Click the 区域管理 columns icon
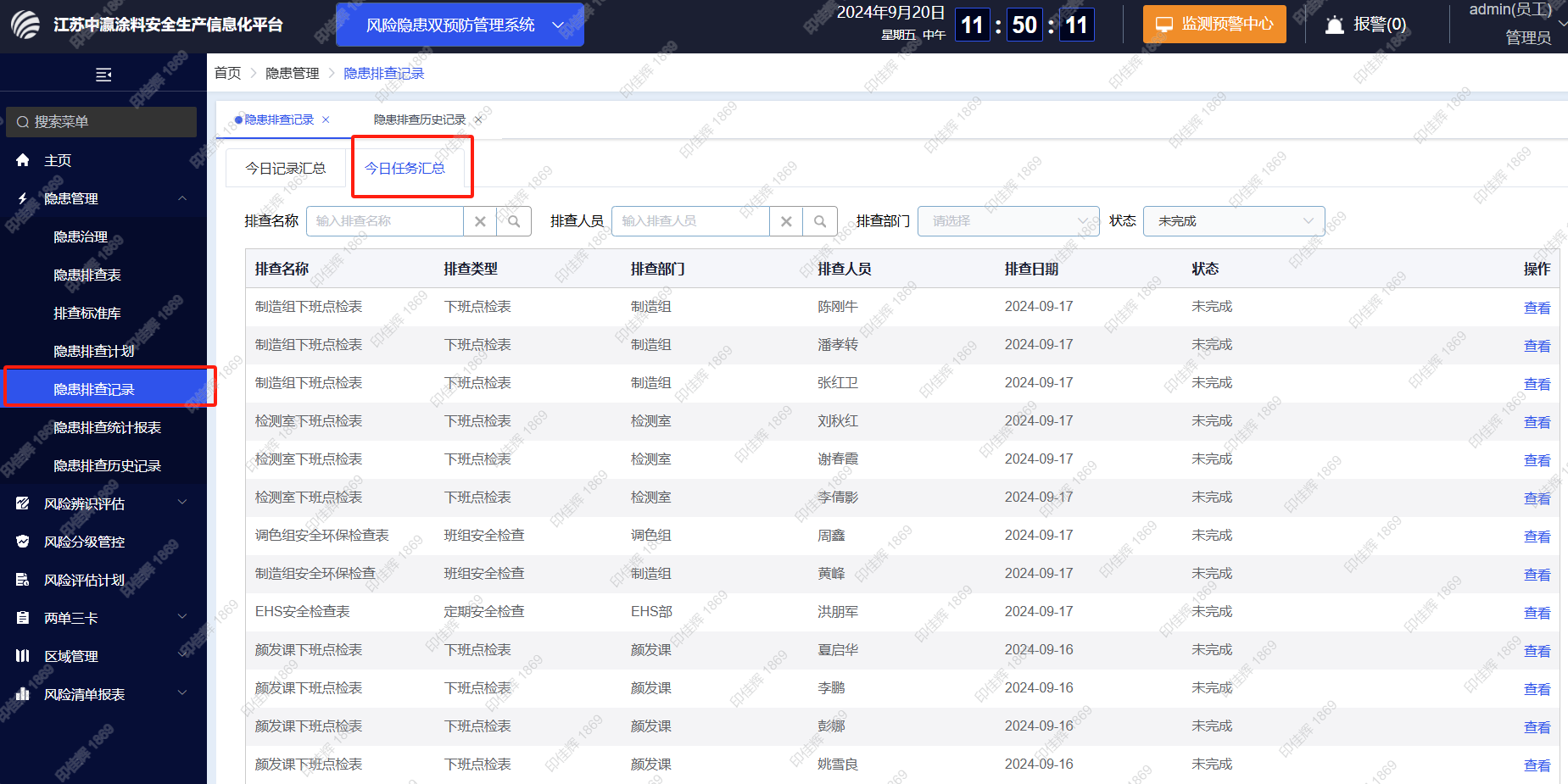 click(x=23, y=656)
